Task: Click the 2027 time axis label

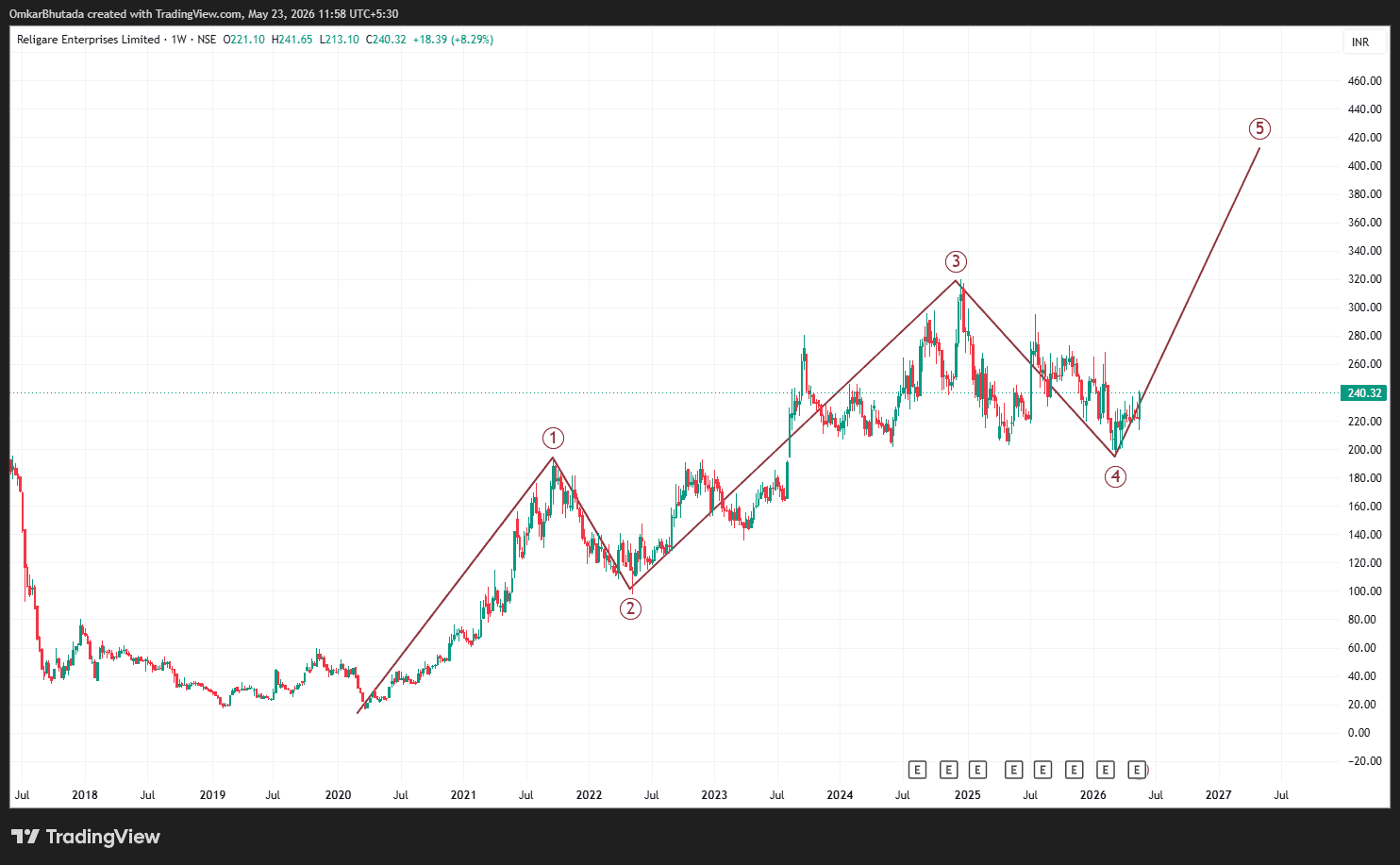Action: (1219, 795)
